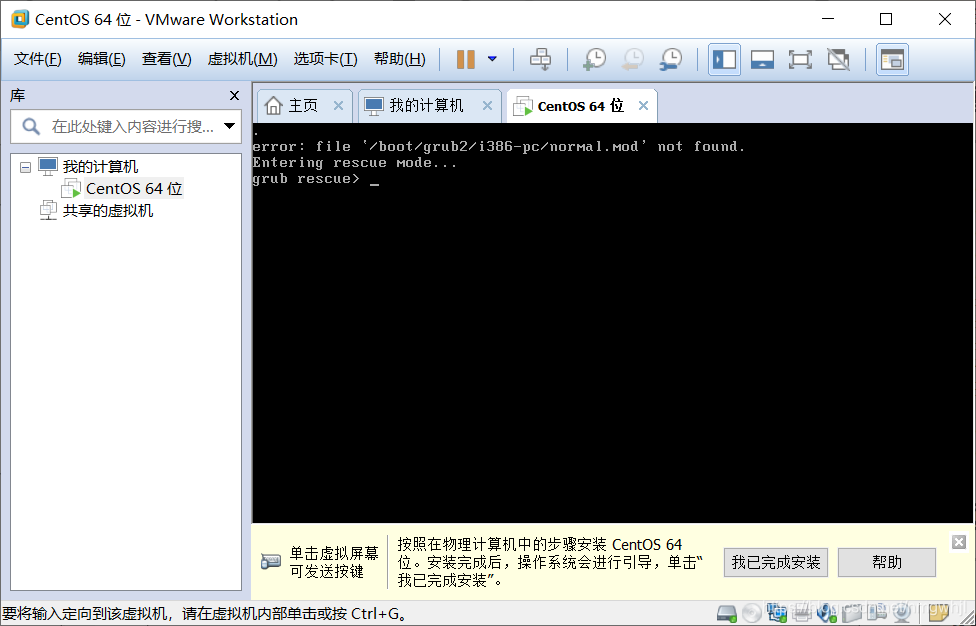
Task: Close the 我的计算机 tab
Action: 487,106
